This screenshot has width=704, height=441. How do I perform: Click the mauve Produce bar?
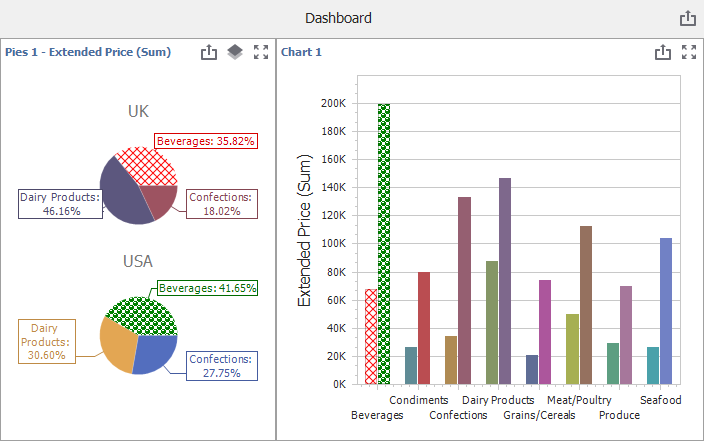coord(626,335)
